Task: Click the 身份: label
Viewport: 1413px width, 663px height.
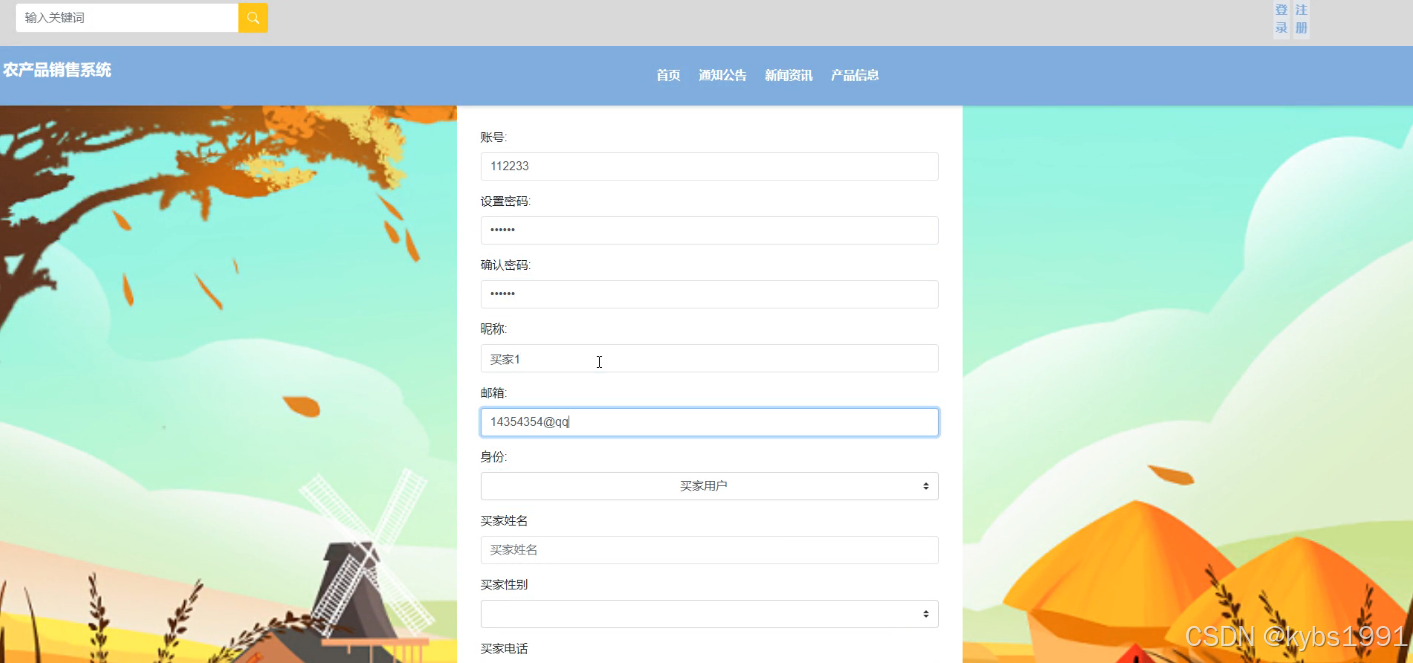Action: pyautogui.click(x=494, y=457)
